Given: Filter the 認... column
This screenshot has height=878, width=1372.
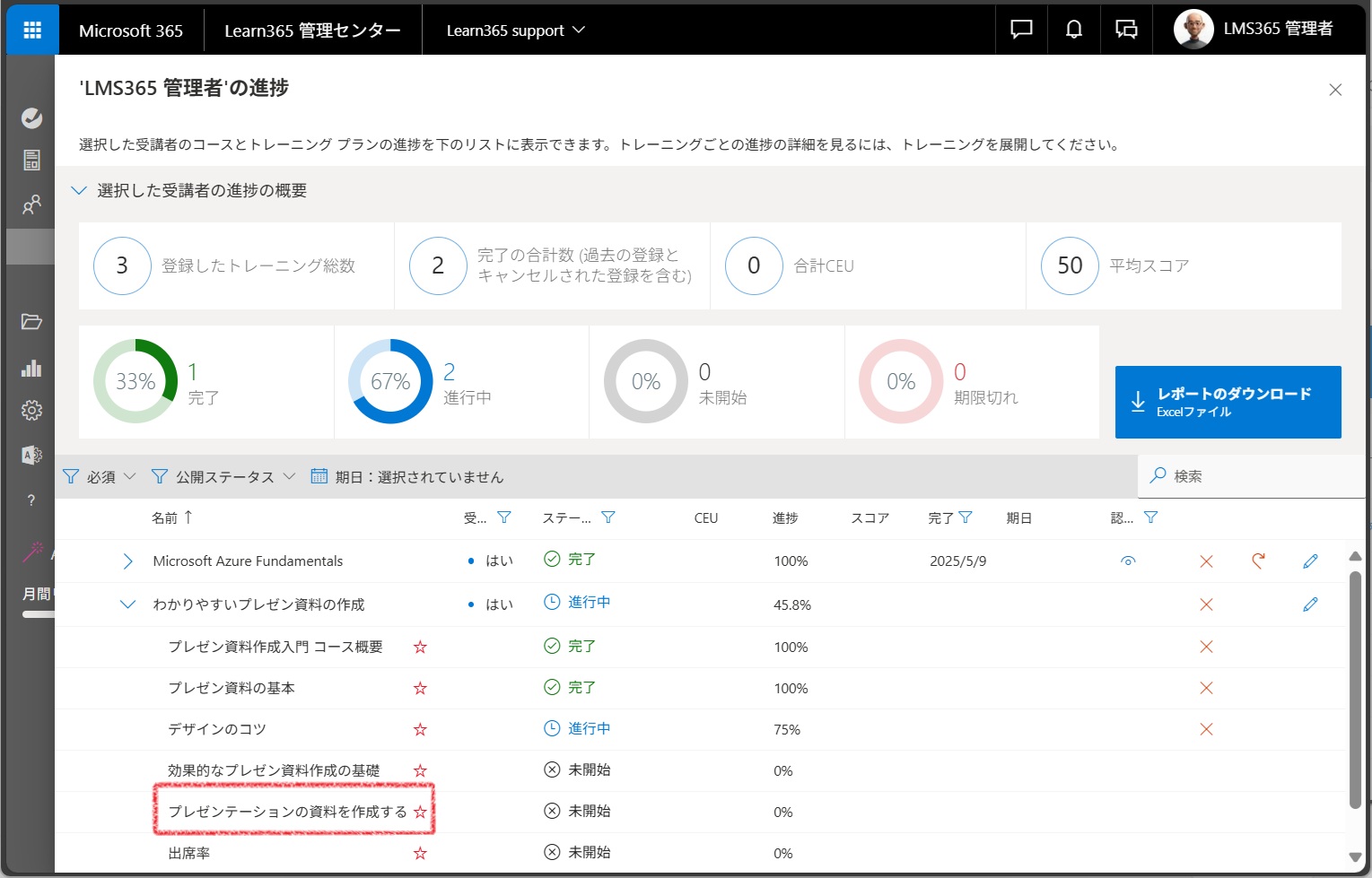Looking at the screenshot, I should click(1150, 517).
